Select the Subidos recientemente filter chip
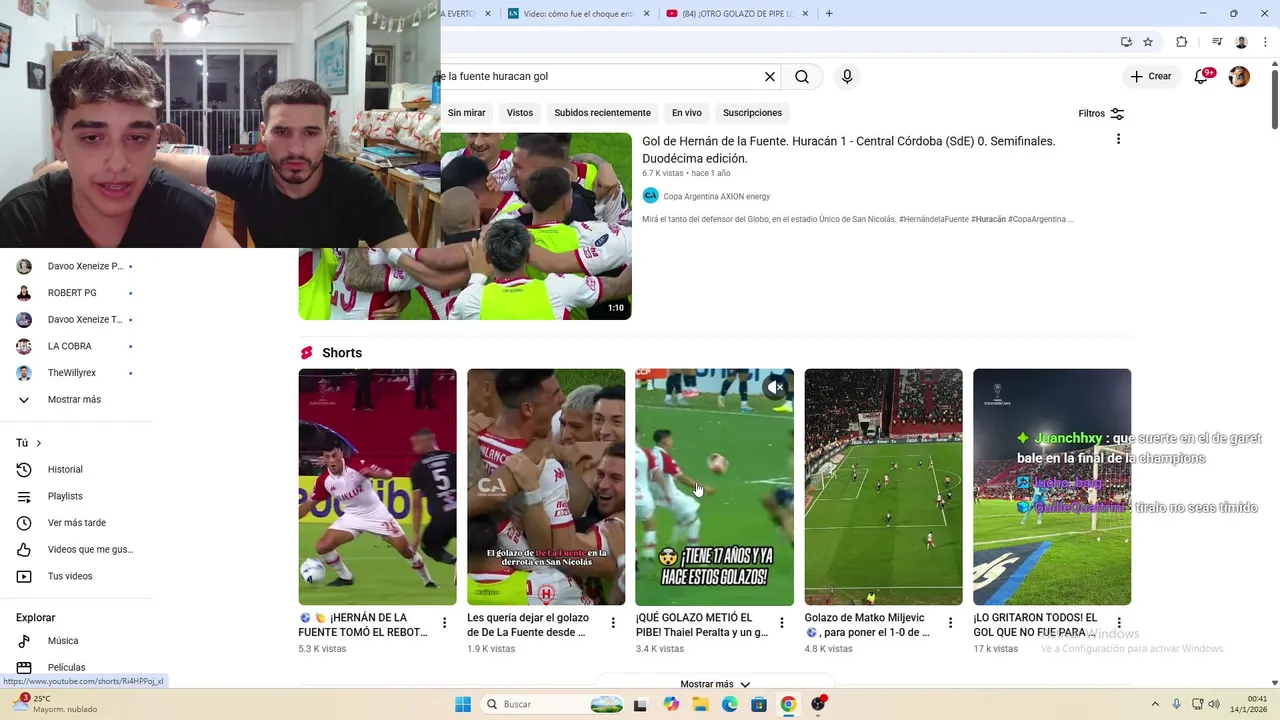This screenshot has height=720, width=1280. [602, 113]
